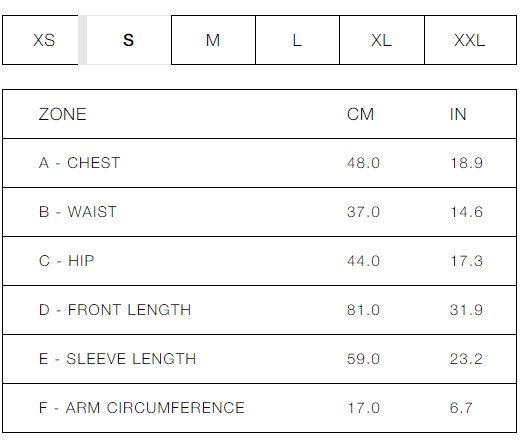Select the B - WAIST row label
Image resolution: width=529 pixels, height=448 pixels.
pos(78,212)
